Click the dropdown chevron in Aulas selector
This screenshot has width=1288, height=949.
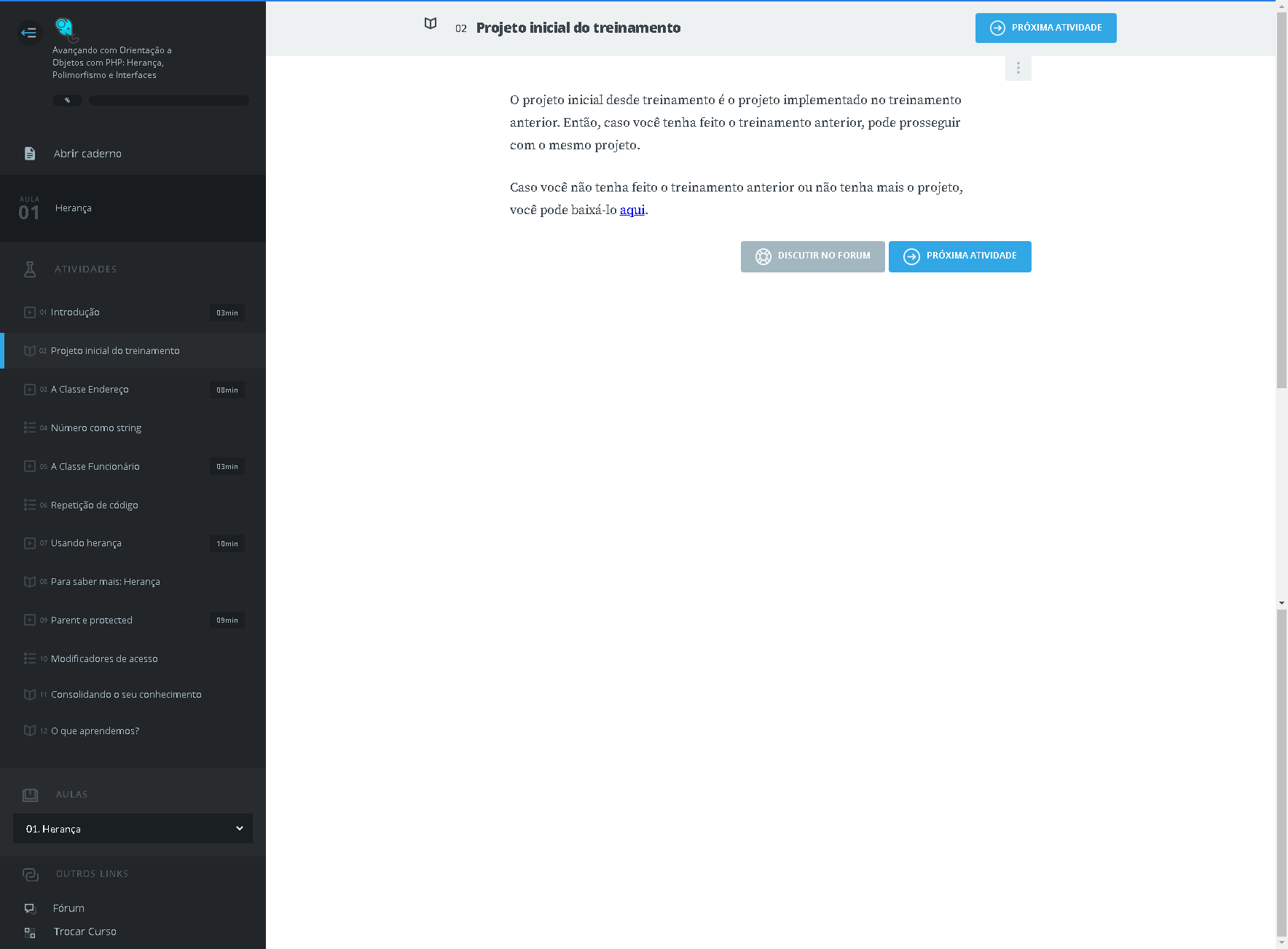(x=240, y=829)
